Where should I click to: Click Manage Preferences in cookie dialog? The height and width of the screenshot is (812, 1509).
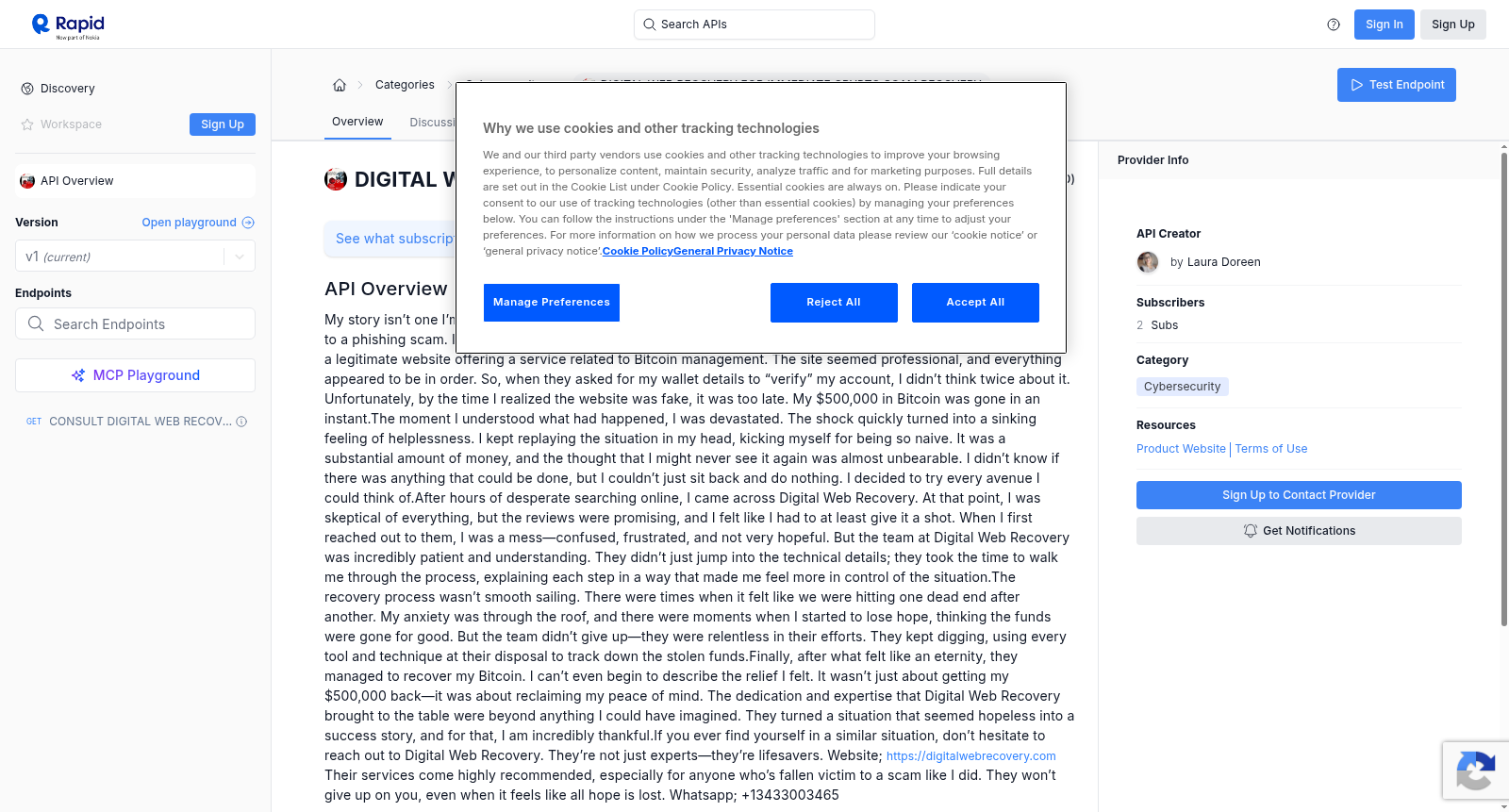click(552, 303)
